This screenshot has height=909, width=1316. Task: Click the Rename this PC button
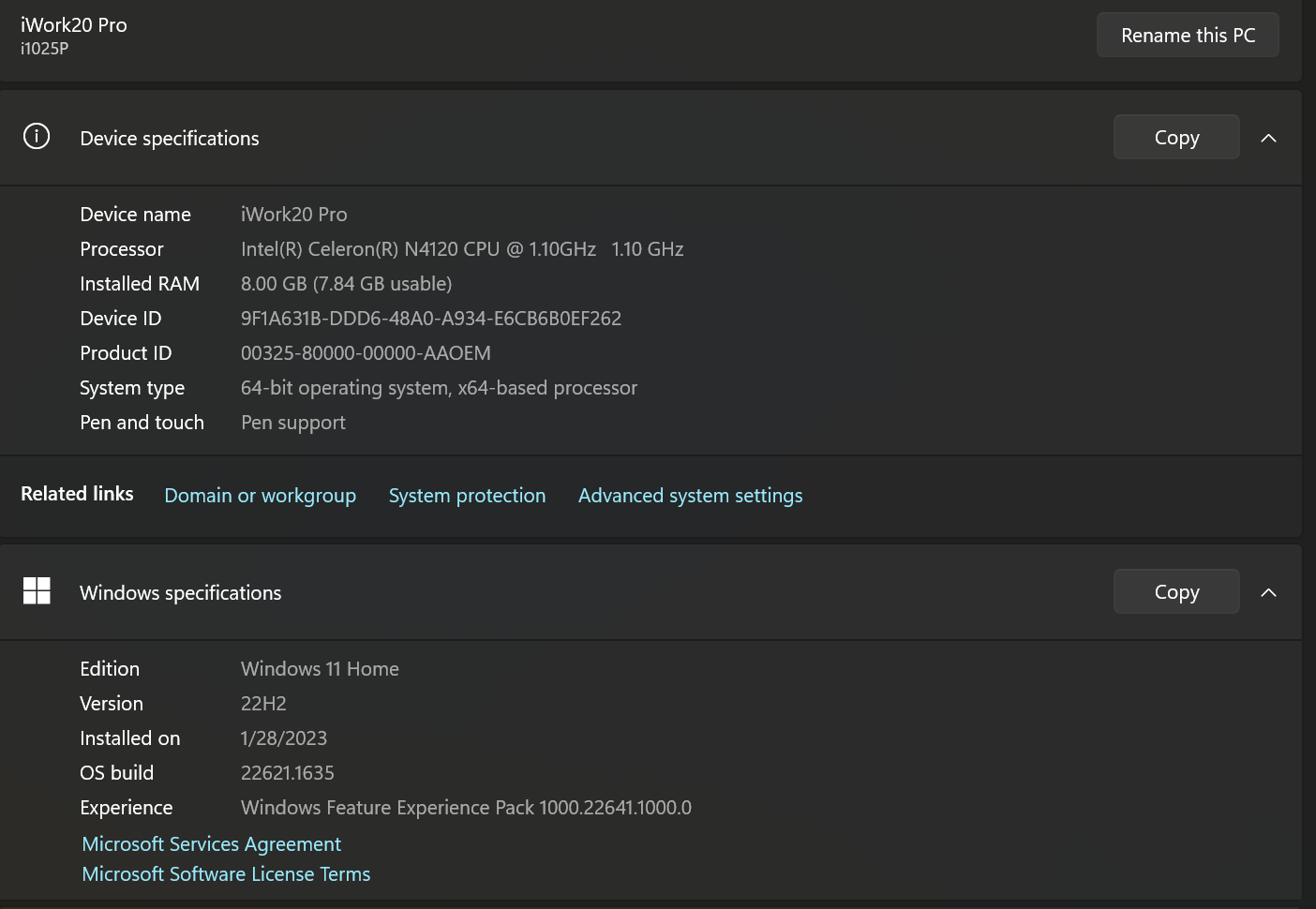coord(1187,36)
